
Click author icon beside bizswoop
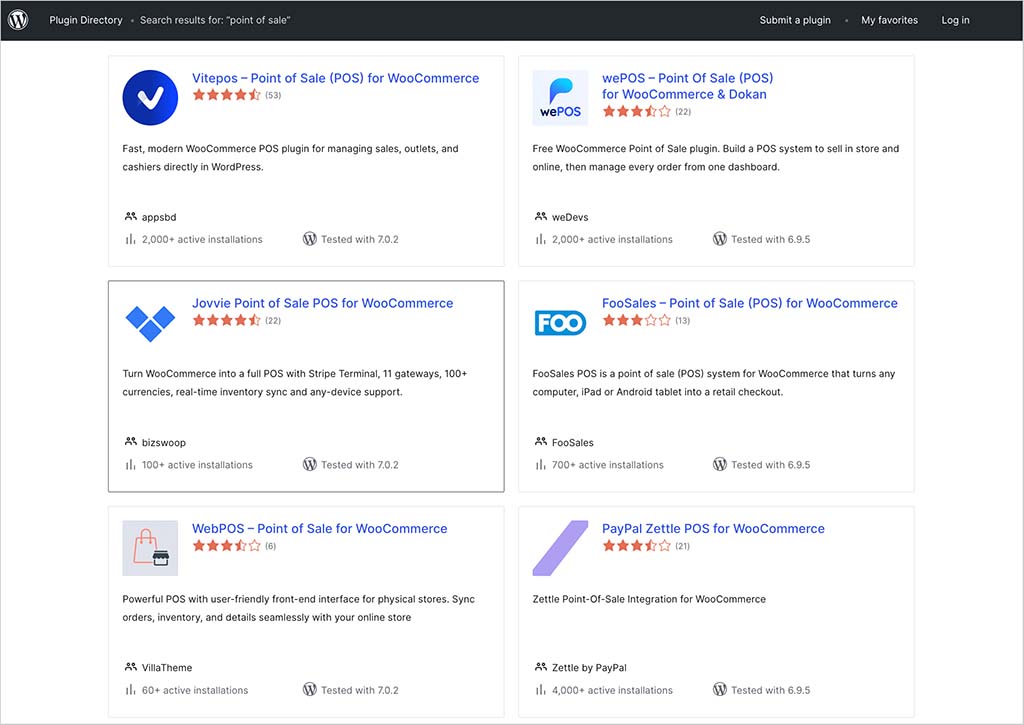pyautogui.click(x=131, y=442)
